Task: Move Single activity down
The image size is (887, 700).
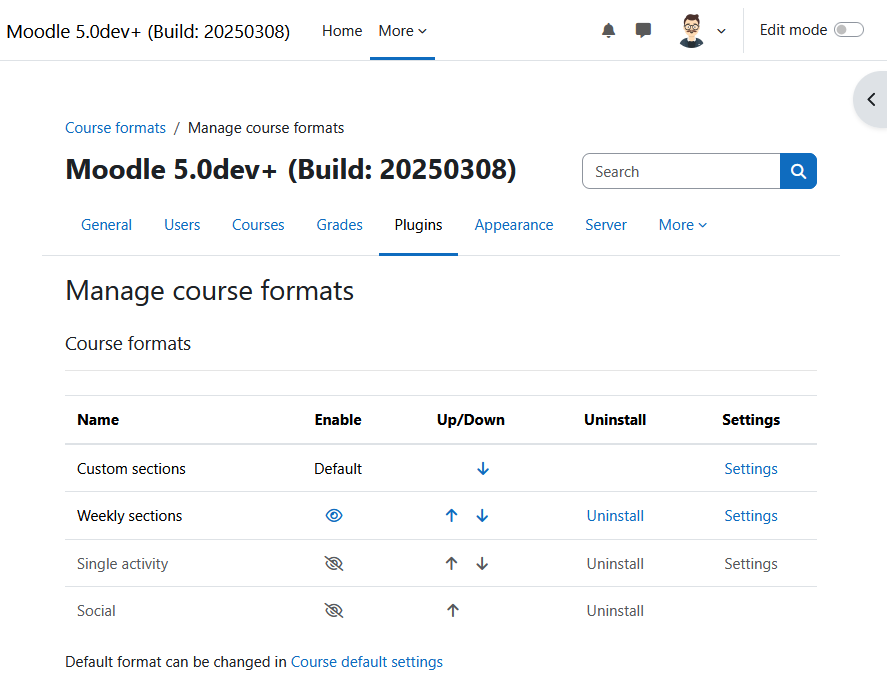Action: tap(482, 564)
